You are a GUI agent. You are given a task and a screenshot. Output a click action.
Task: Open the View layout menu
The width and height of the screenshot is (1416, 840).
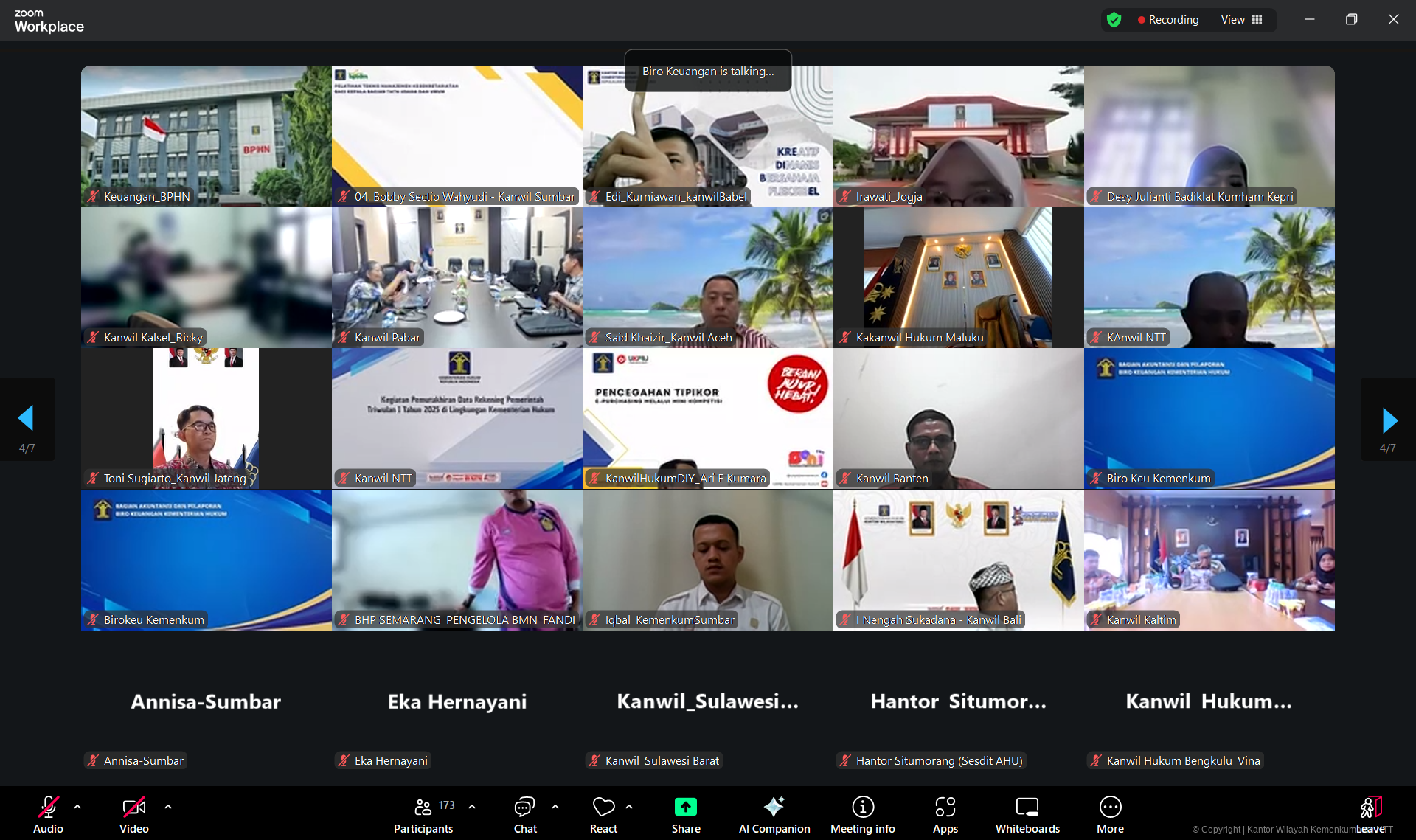1241,20
